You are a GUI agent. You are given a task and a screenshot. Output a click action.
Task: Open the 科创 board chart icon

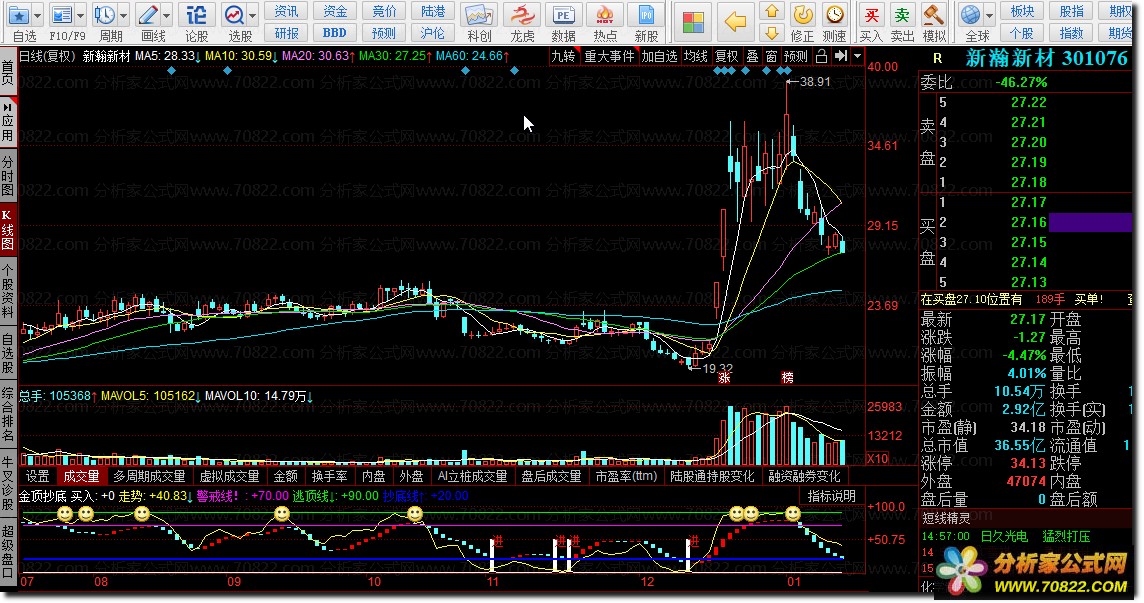pos(479,15)
